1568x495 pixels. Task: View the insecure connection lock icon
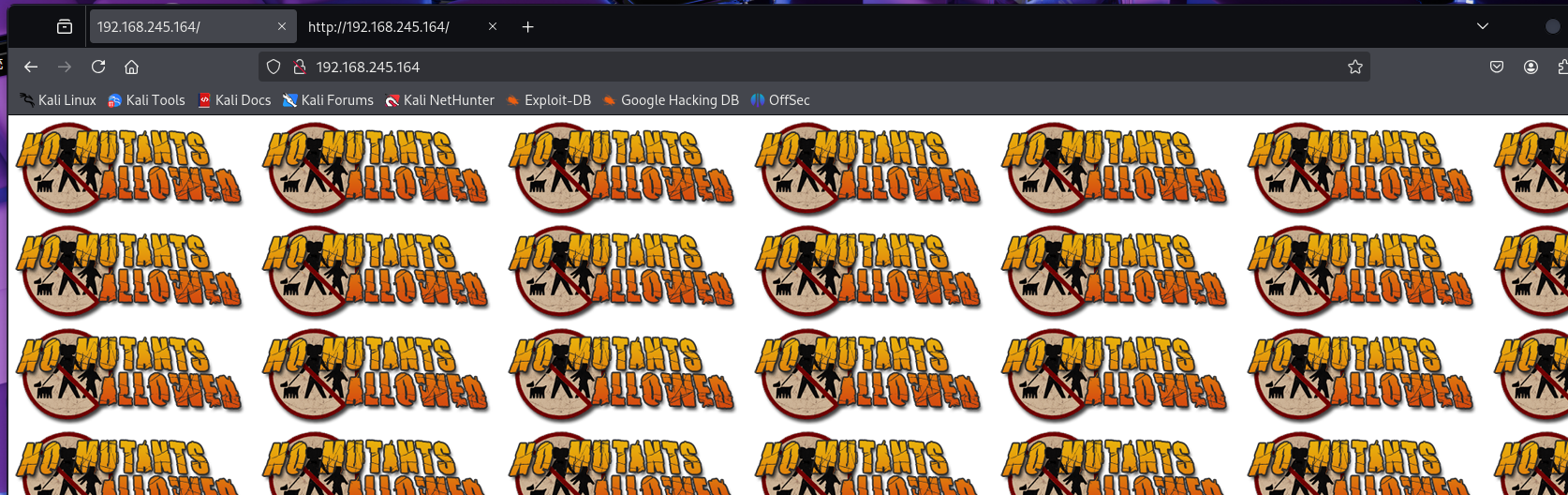(300, 67)
